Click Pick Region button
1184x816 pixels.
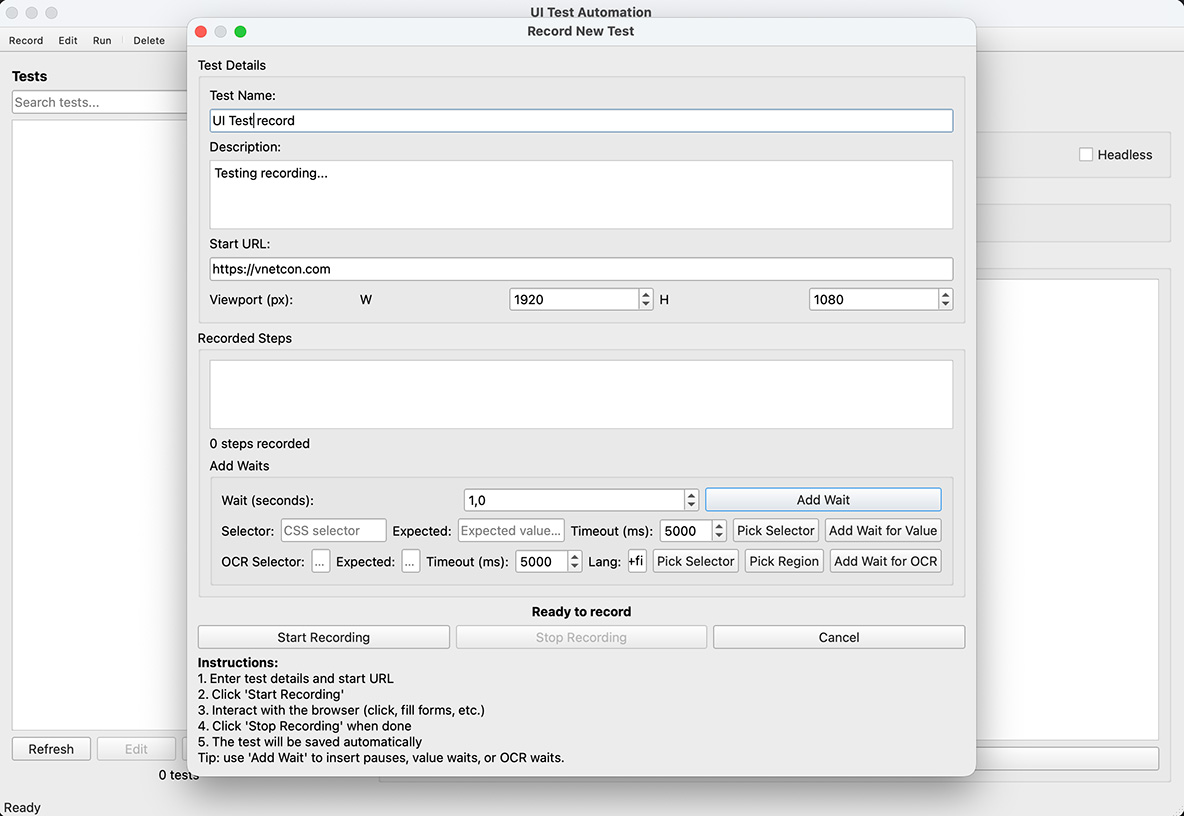[784, 562]
